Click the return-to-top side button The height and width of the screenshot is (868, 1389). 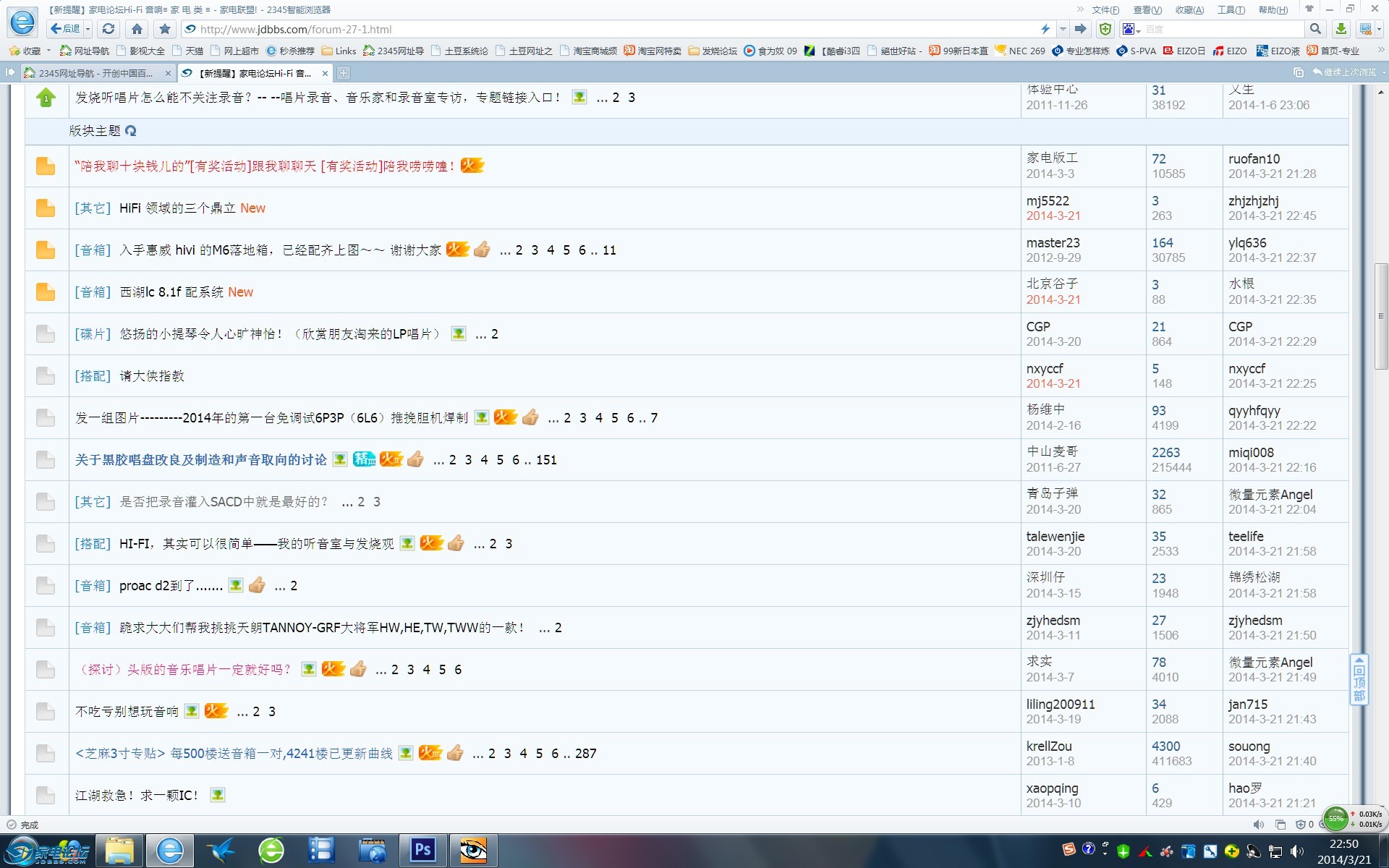(1359, 679)
